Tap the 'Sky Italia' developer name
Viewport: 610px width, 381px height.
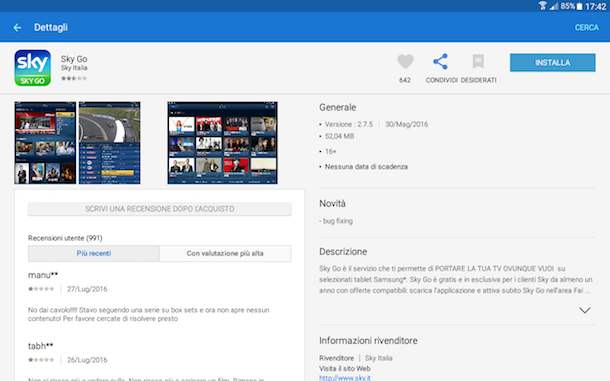[74, 68]
